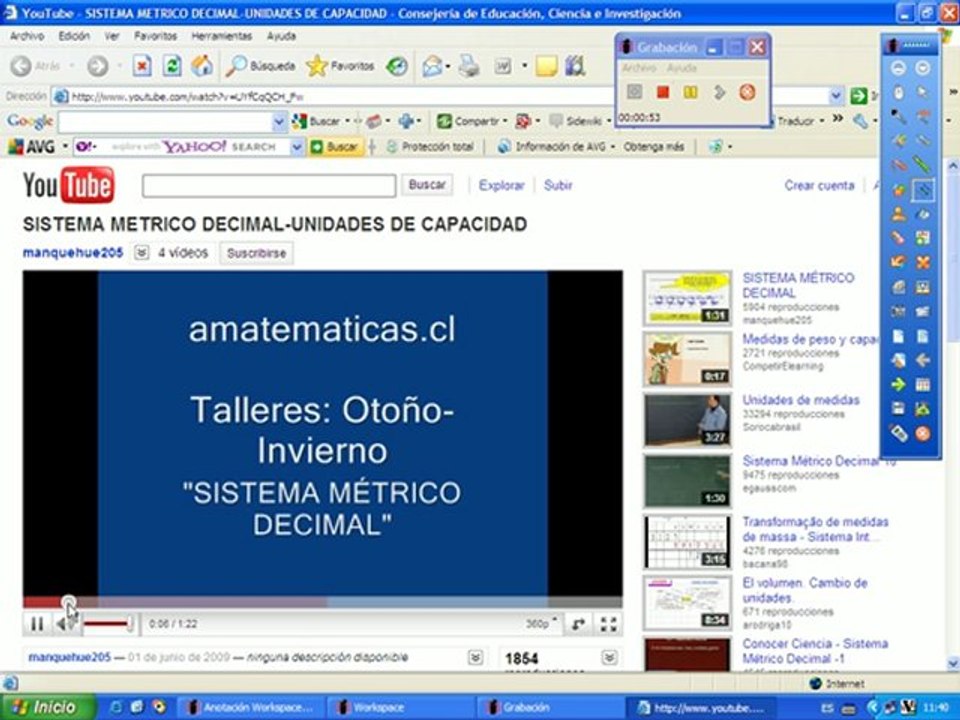Open the Atrás back-history dropdown arrow
Screen dimensions: 960x720
pyautogui.click(x=72, y=66)
